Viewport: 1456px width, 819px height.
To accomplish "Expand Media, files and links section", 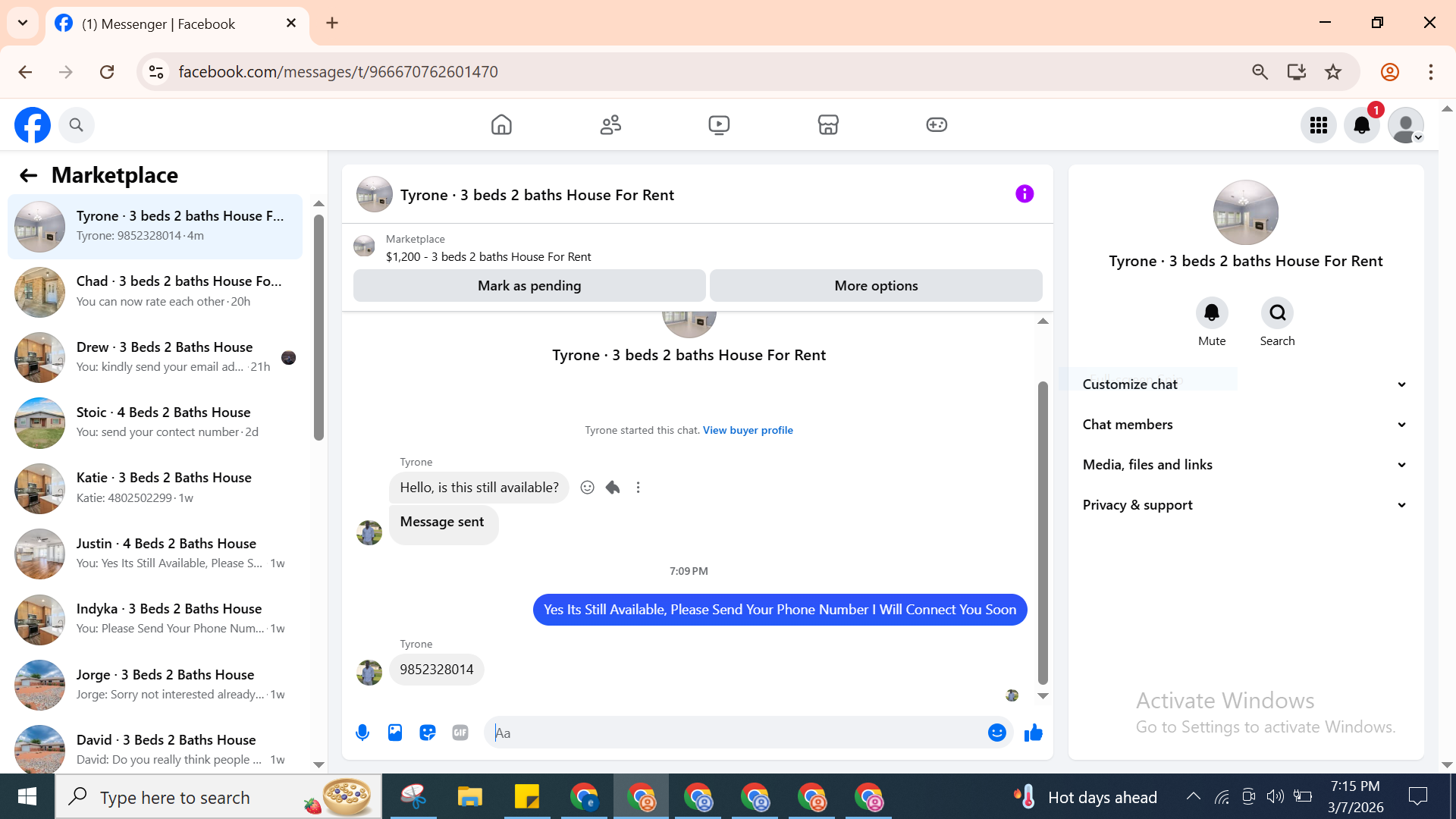I will (x=1245, y=465).
